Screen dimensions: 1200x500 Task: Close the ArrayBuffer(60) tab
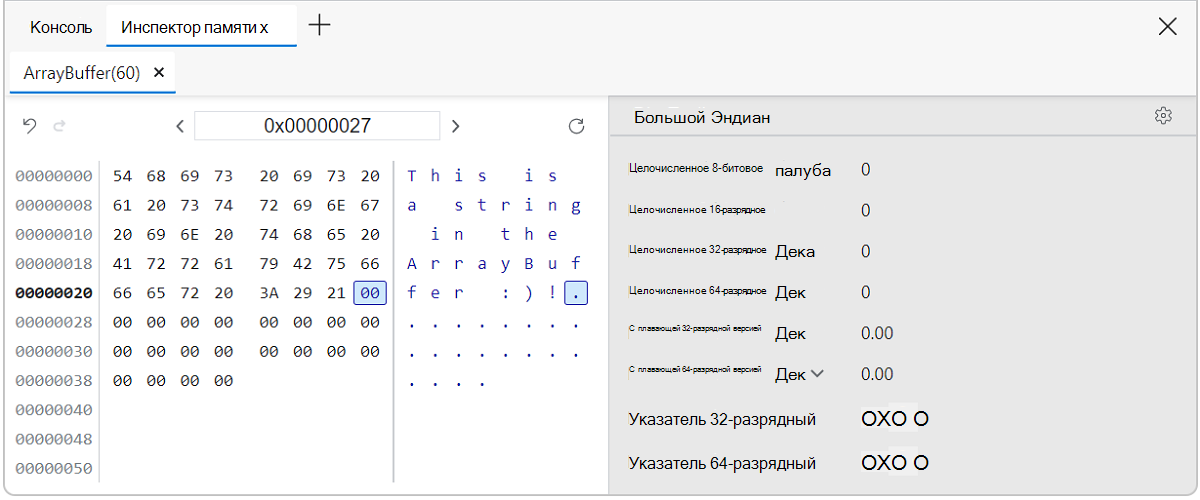[158, 73]
